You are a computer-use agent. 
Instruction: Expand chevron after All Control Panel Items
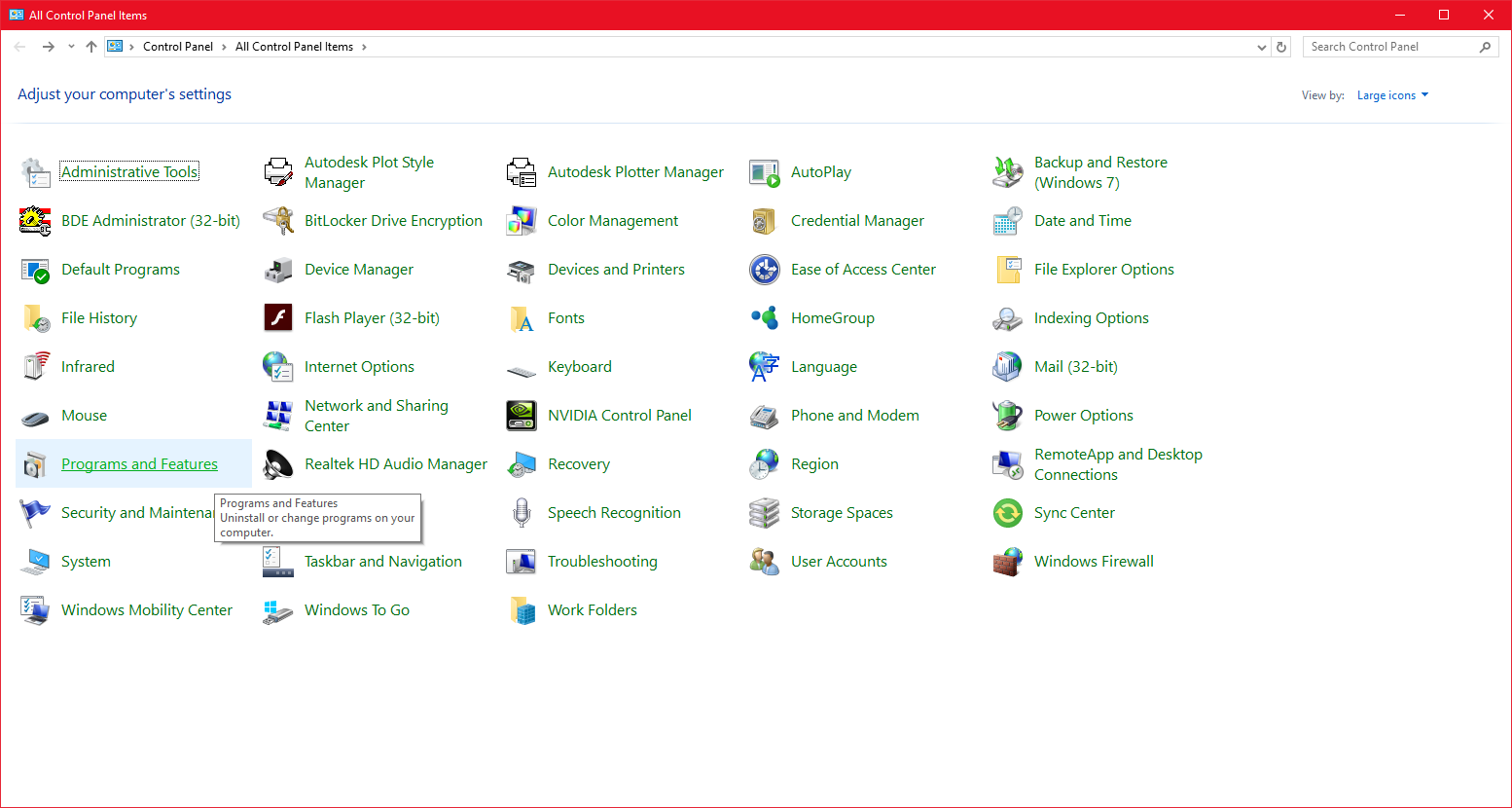(364, 47)
